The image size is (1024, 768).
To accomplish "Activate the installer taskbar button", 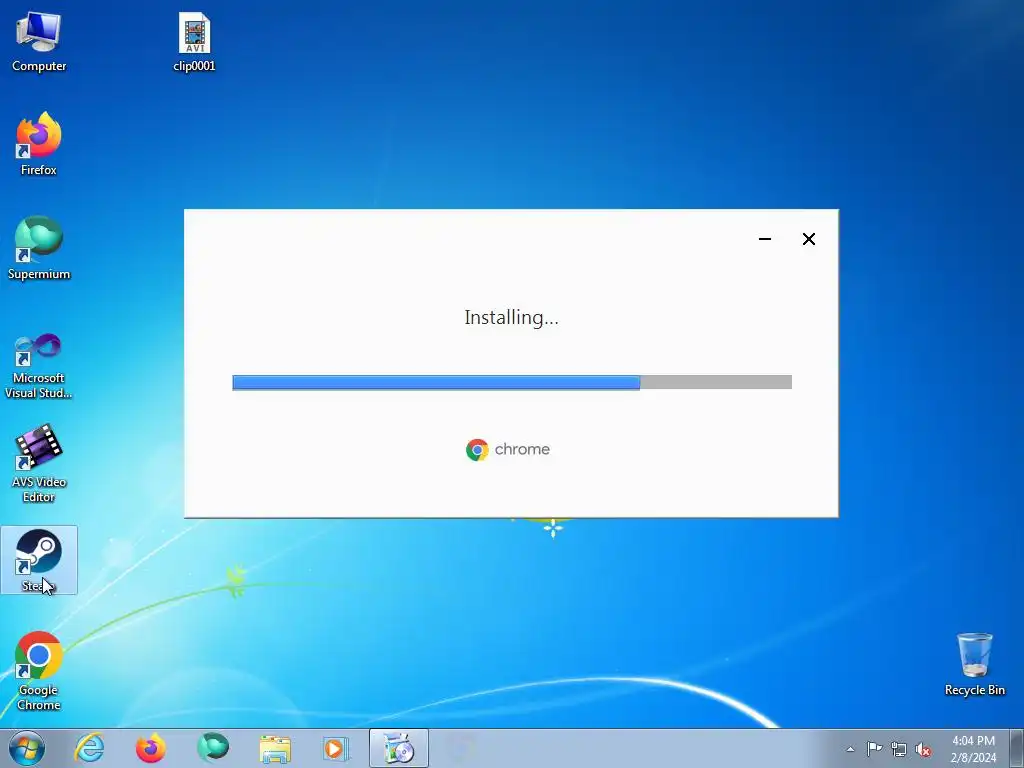I will pyautogui.click(x=398, y=748).
